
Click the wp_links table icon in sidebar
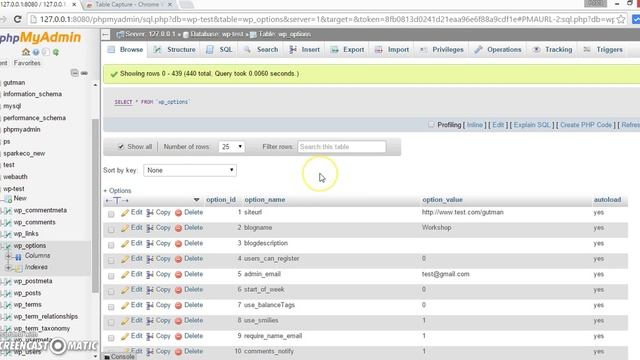(x=7, y=234)
